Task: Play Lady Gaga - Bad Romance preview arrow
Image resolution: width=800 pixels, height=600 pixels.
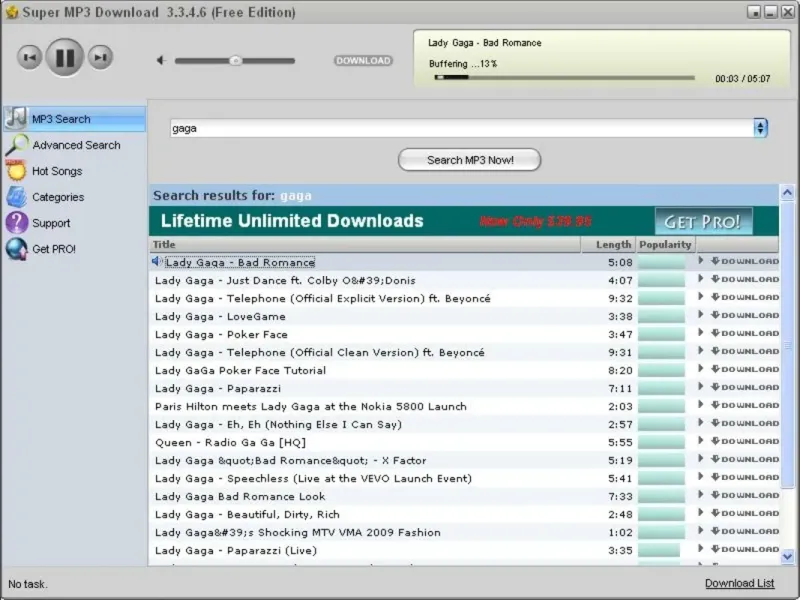Action: pyautogui.click(x=701, y=261)
